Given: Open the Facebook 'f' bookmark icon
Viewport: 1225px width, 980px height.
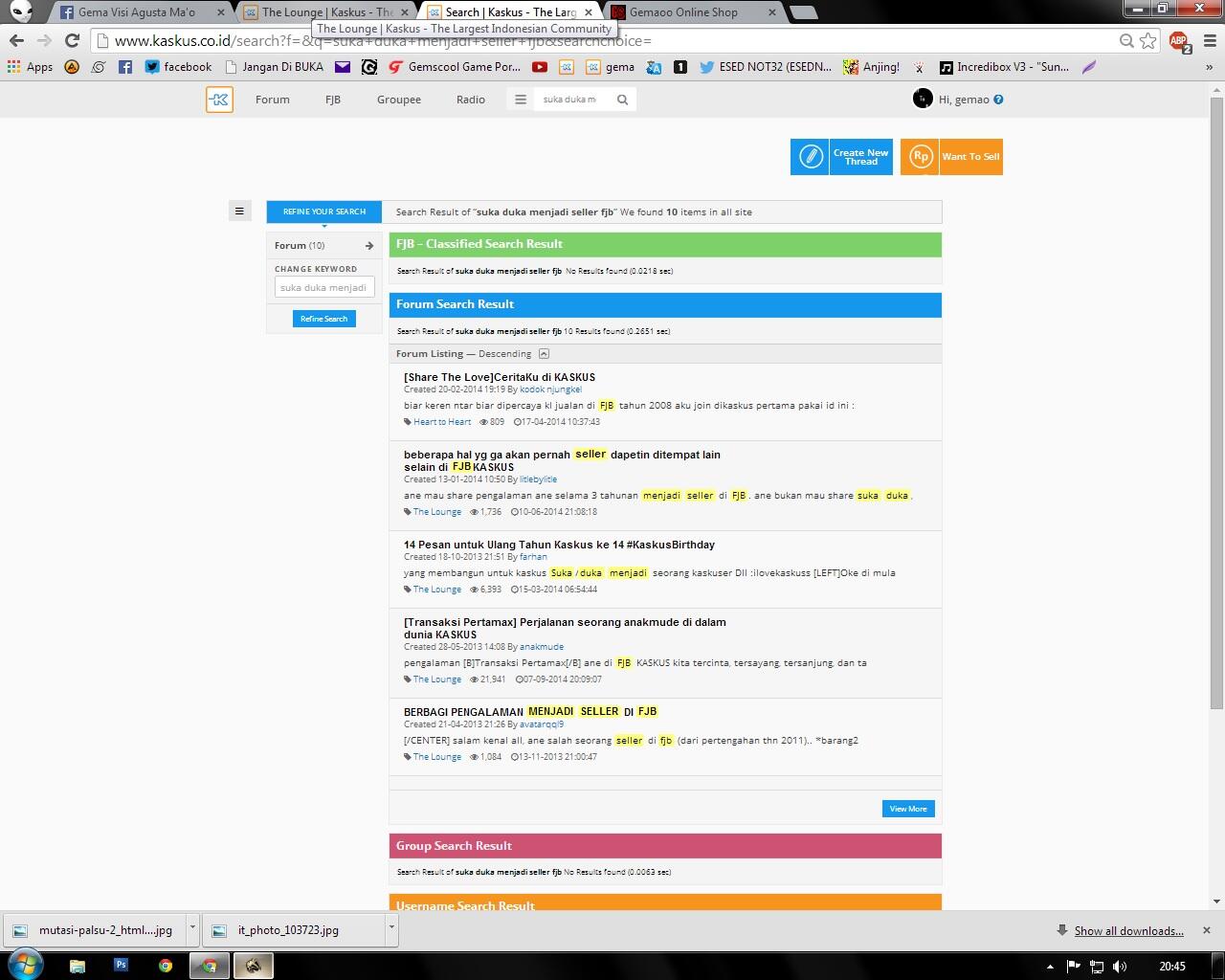Looking at the screenshot, I should point(125,67).
